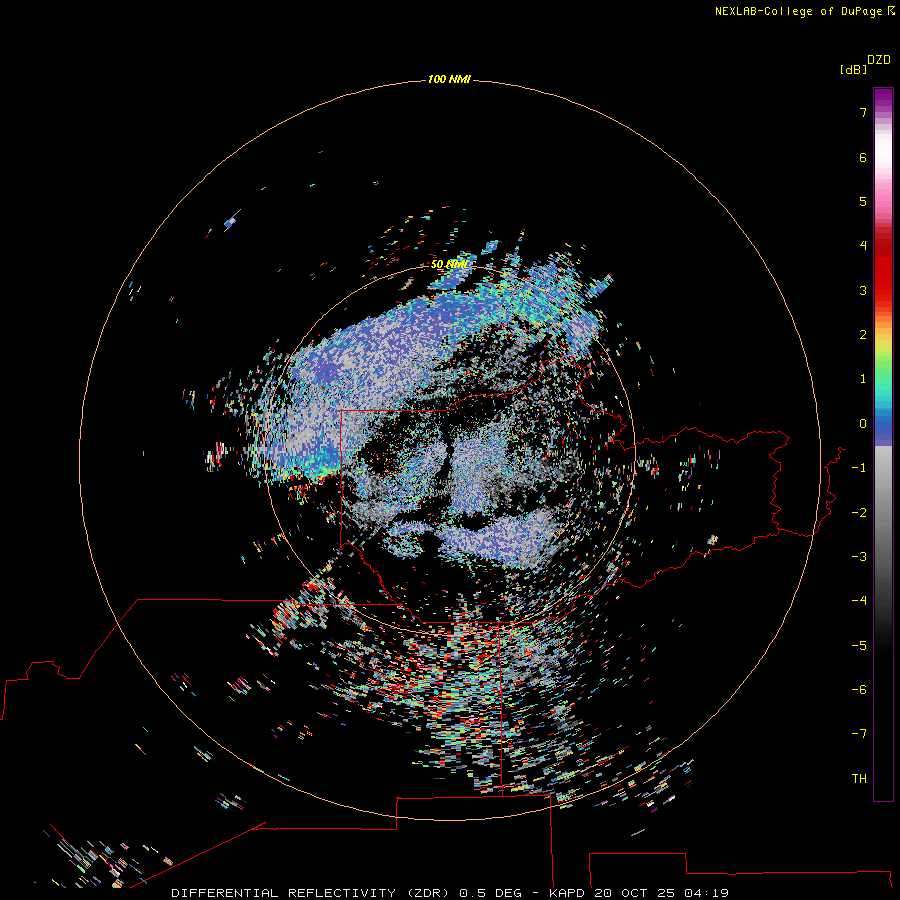Click the colorbar value 7 label
This screenshot has width=900, height=900.
(863, 113)
